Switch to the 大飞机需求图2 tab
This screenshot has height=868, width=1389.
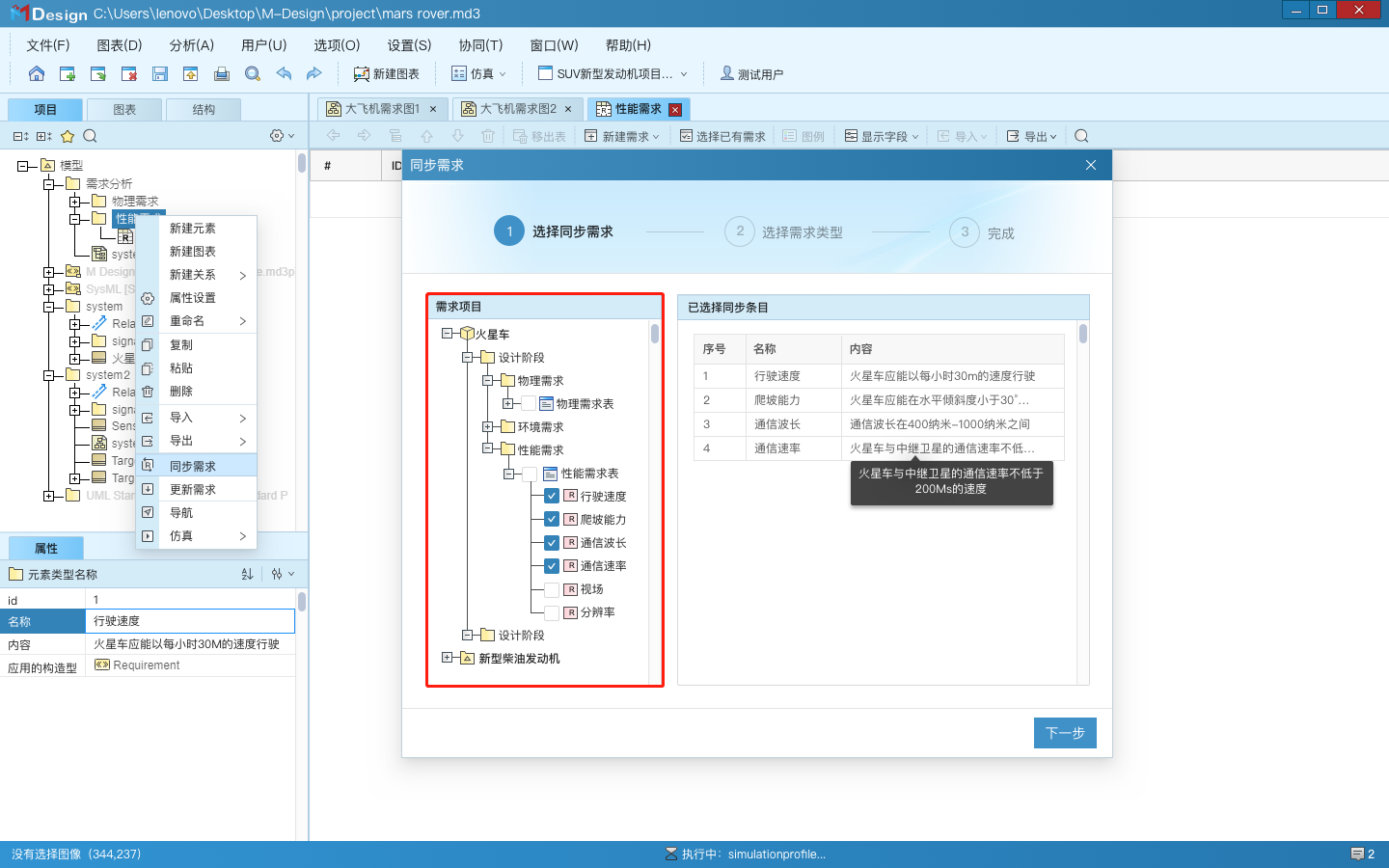518,109
